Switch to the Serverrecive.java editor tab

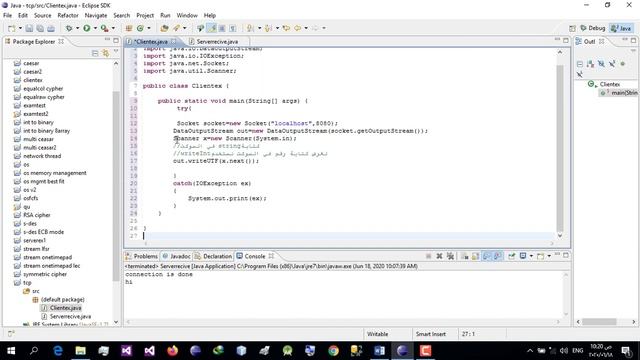(217, 42)
